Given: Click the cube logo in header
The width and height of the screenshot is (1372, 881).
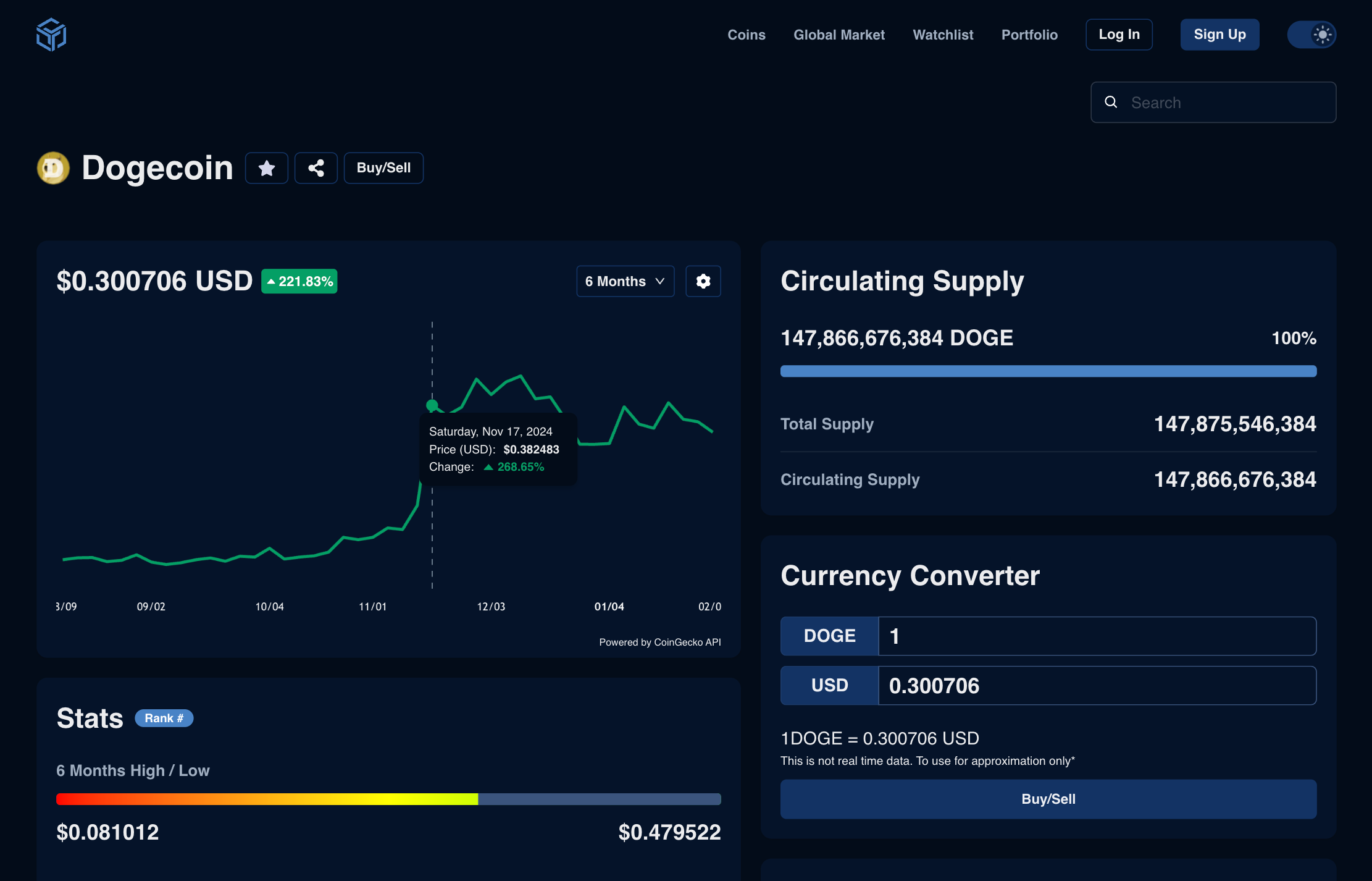Looking at the screenshot, I should coord(51,35).
